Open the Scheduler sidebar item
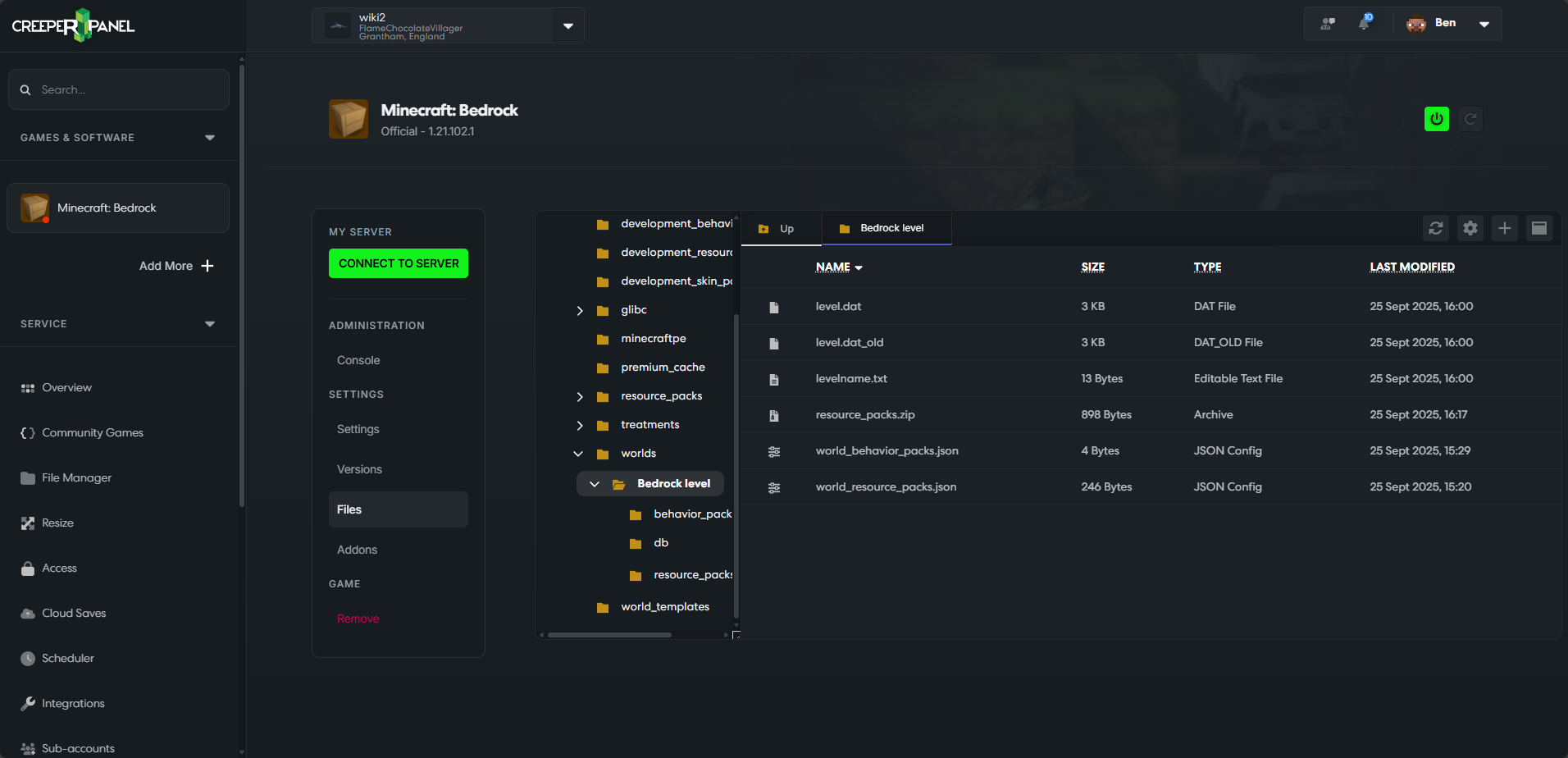This screenshot has width=1568, height=758. 67,658
